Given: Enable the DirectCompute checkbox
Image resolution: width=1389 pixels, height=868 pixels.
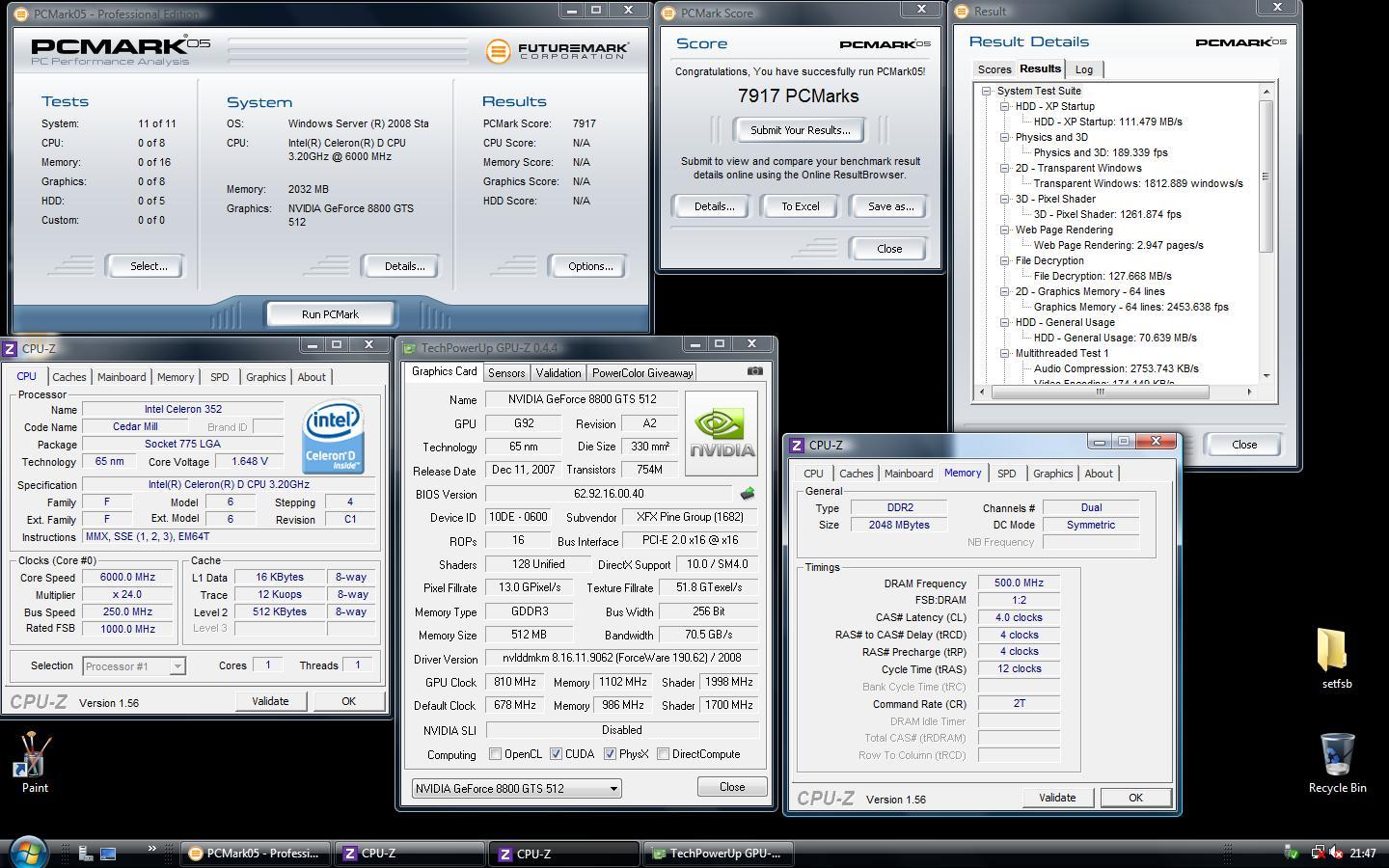Looking at the screenshot, I should click(663, 754).
